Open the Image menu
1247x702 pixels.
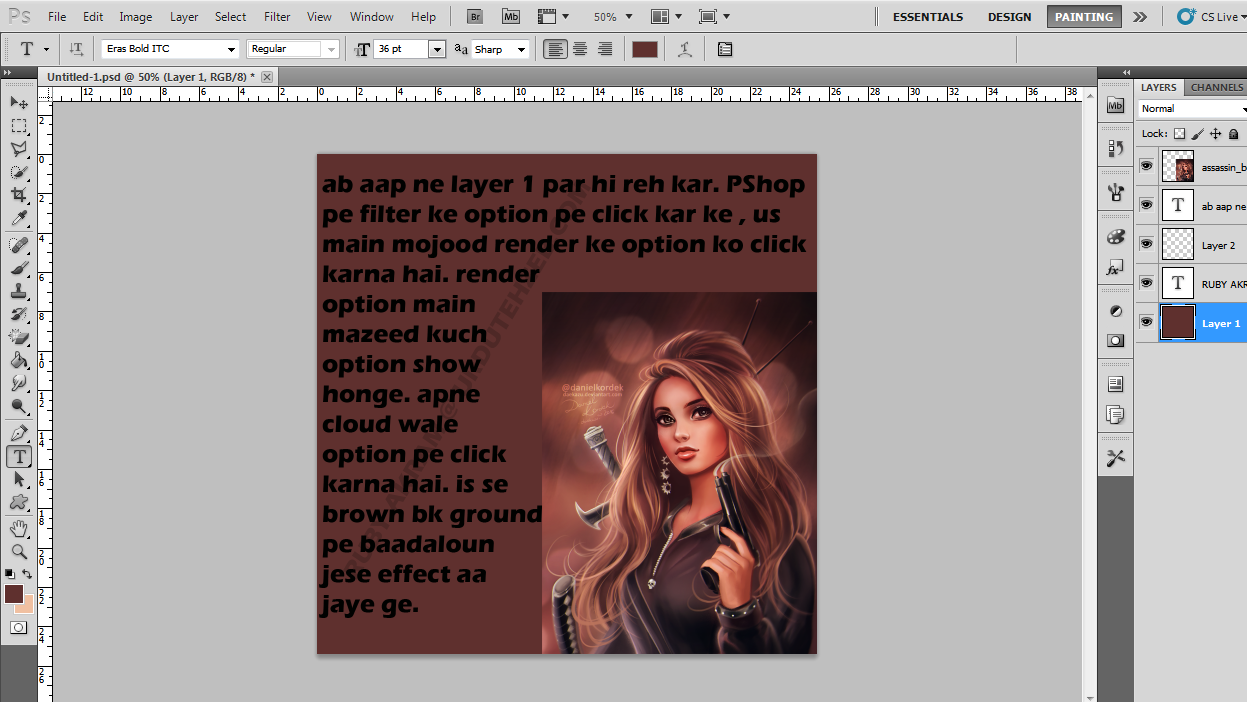click(x=136, y=17)
